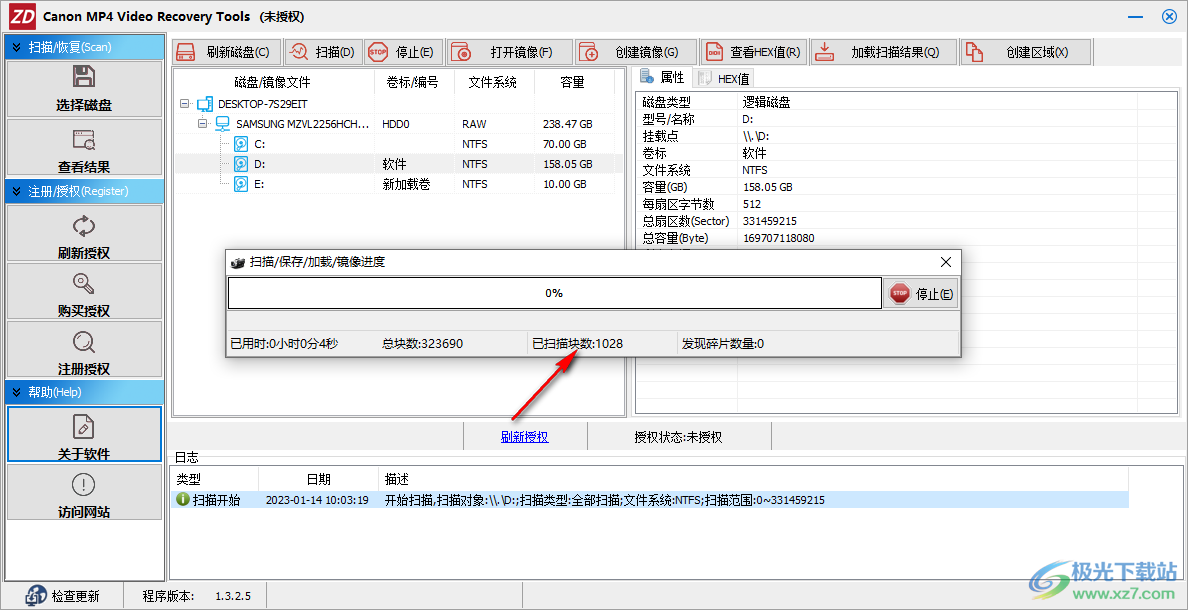This screenshot has height=610, width=1188.
Task: Create an image via 创建镜像(G)
Action: (636, 52)
